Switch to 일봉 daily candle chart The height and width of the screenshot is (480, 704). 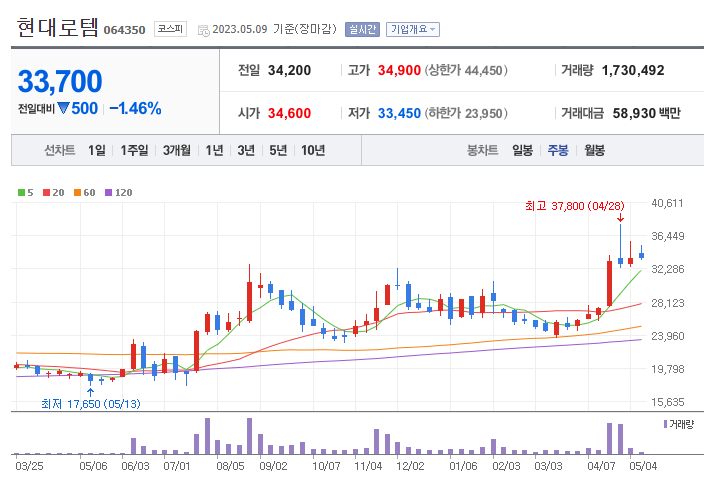point(523,150)
